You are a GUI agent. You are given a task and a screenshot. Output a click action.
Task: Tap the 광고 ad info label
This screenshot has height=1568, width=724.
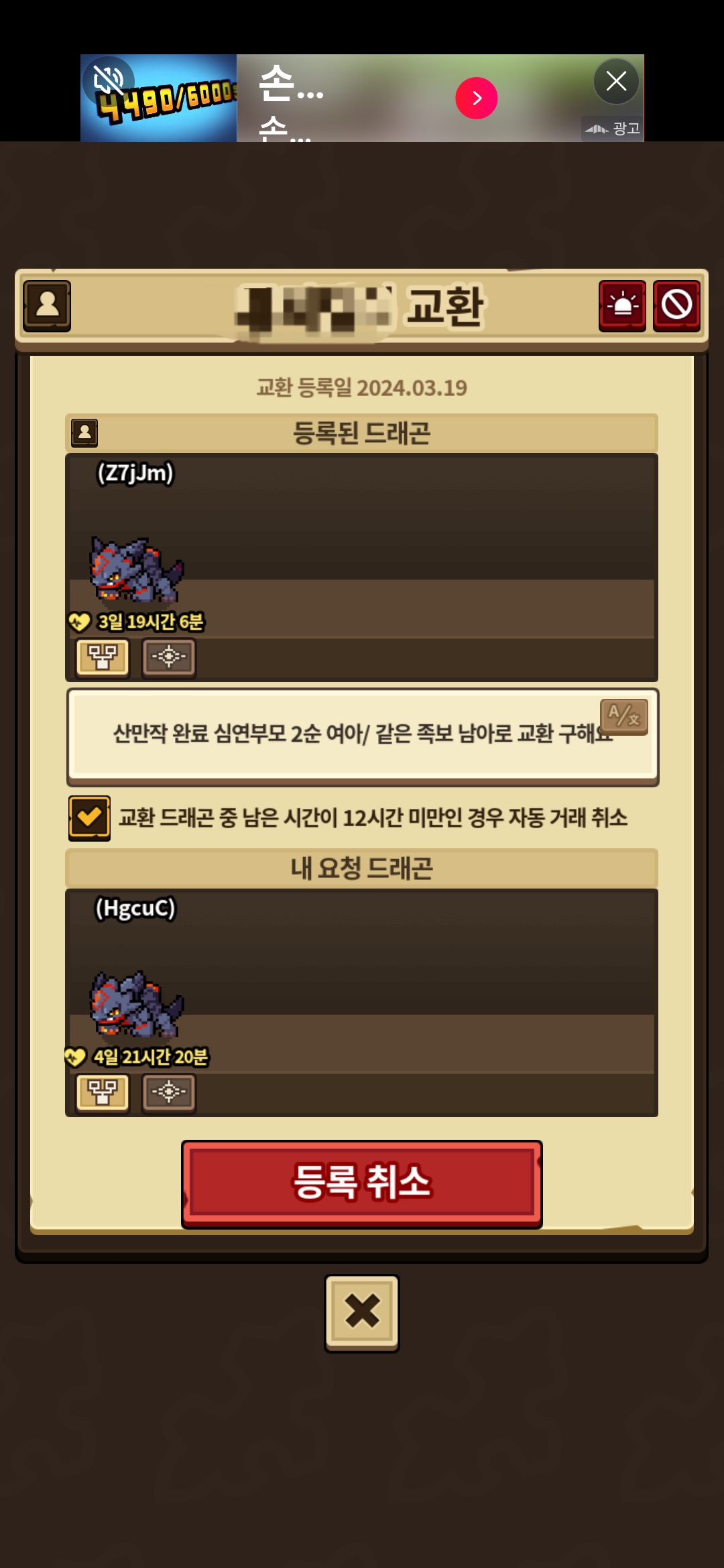[613, 128]
